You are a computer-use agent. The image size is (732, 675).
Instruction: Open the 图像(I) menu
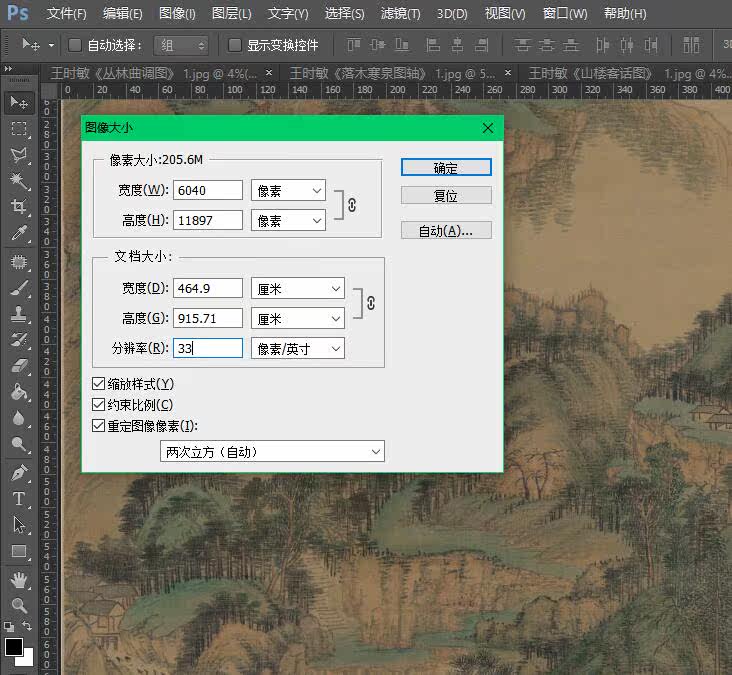point(177,14)
